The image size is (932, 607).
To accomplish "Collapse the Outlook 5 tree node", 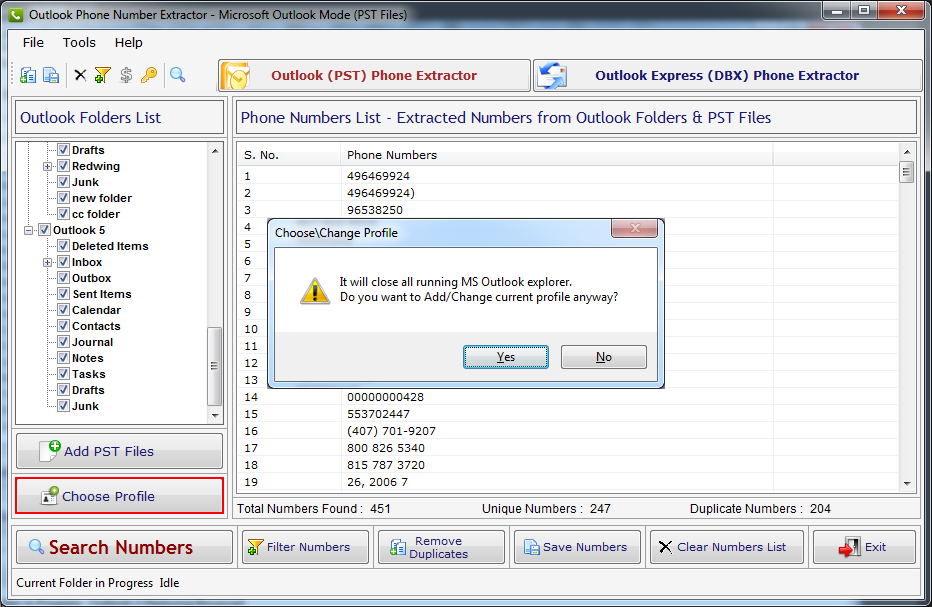I will coord(28,231).
